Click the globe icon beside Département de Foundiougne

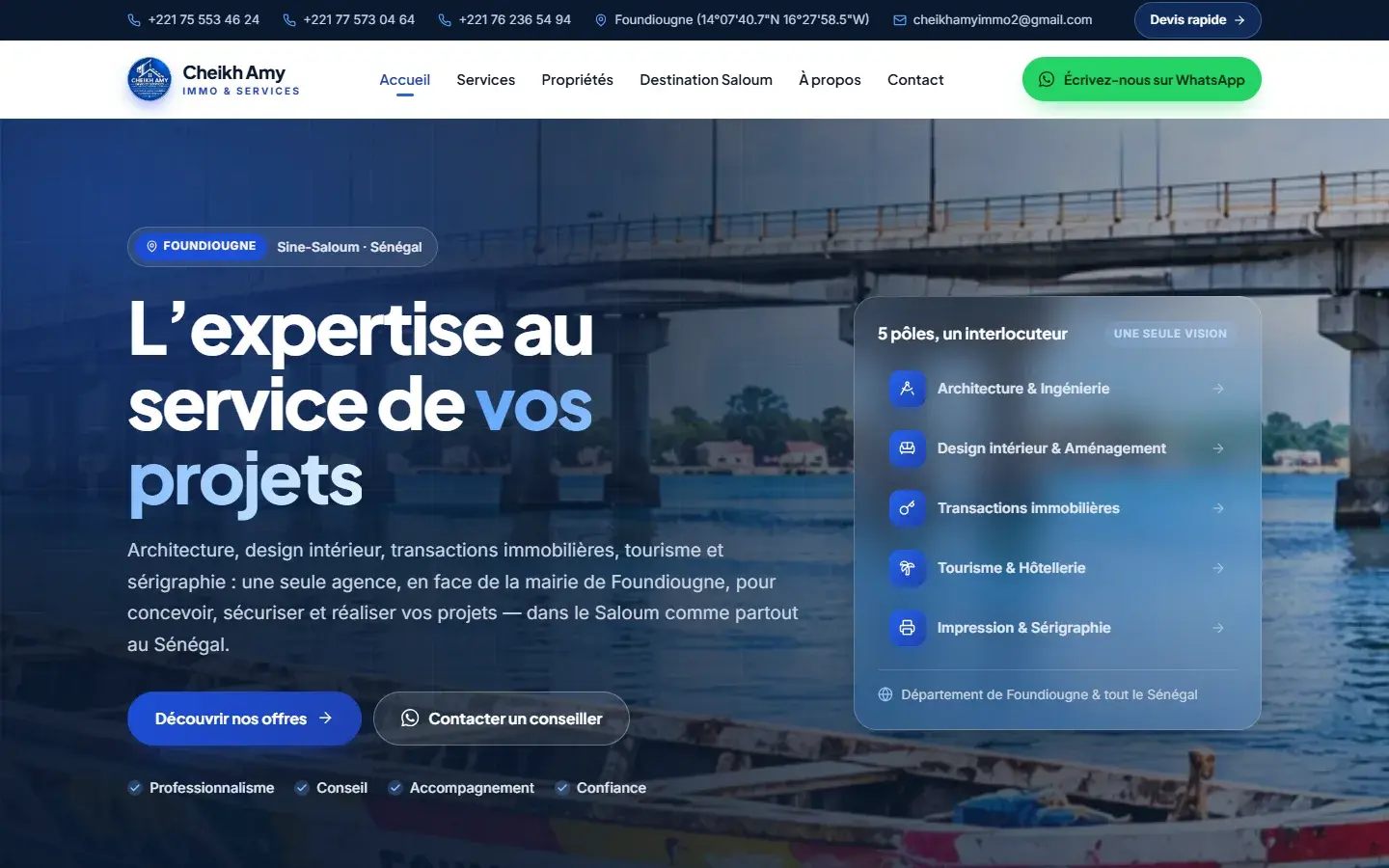(x=885, y=694)
